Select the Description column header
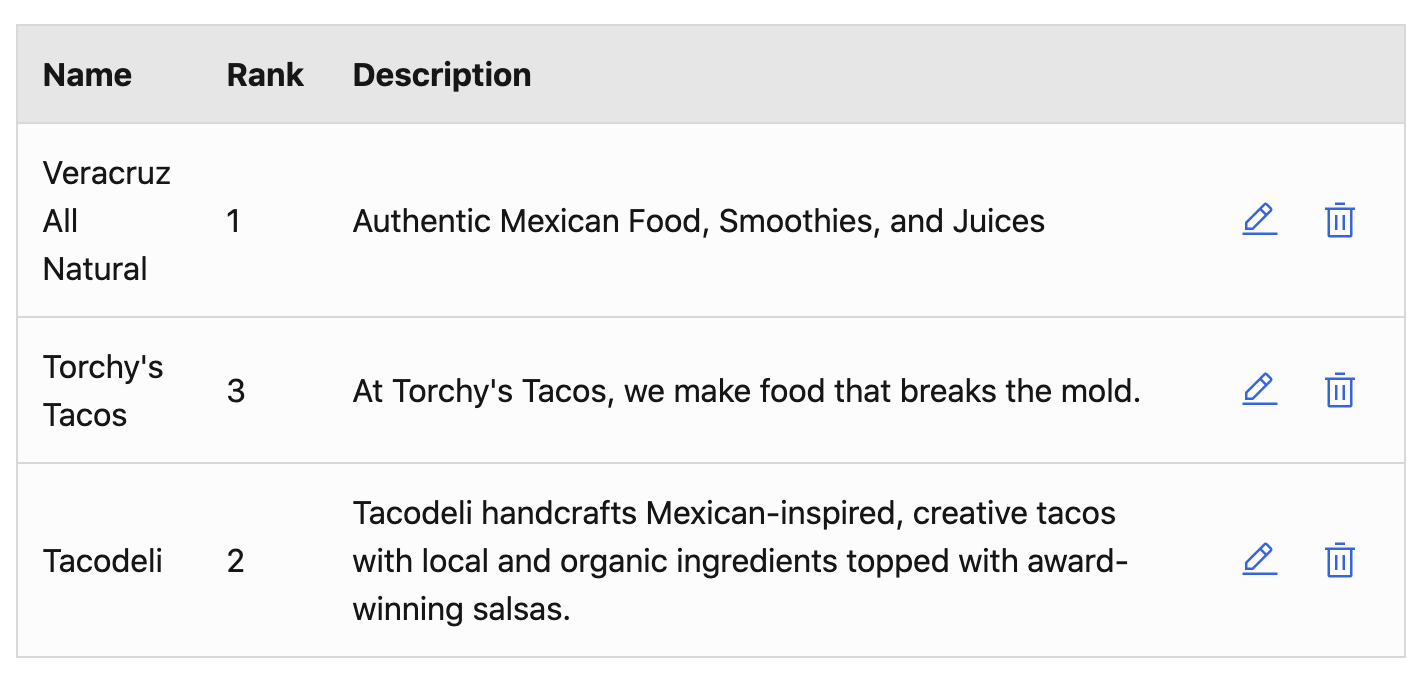 [x=442, y=75]
